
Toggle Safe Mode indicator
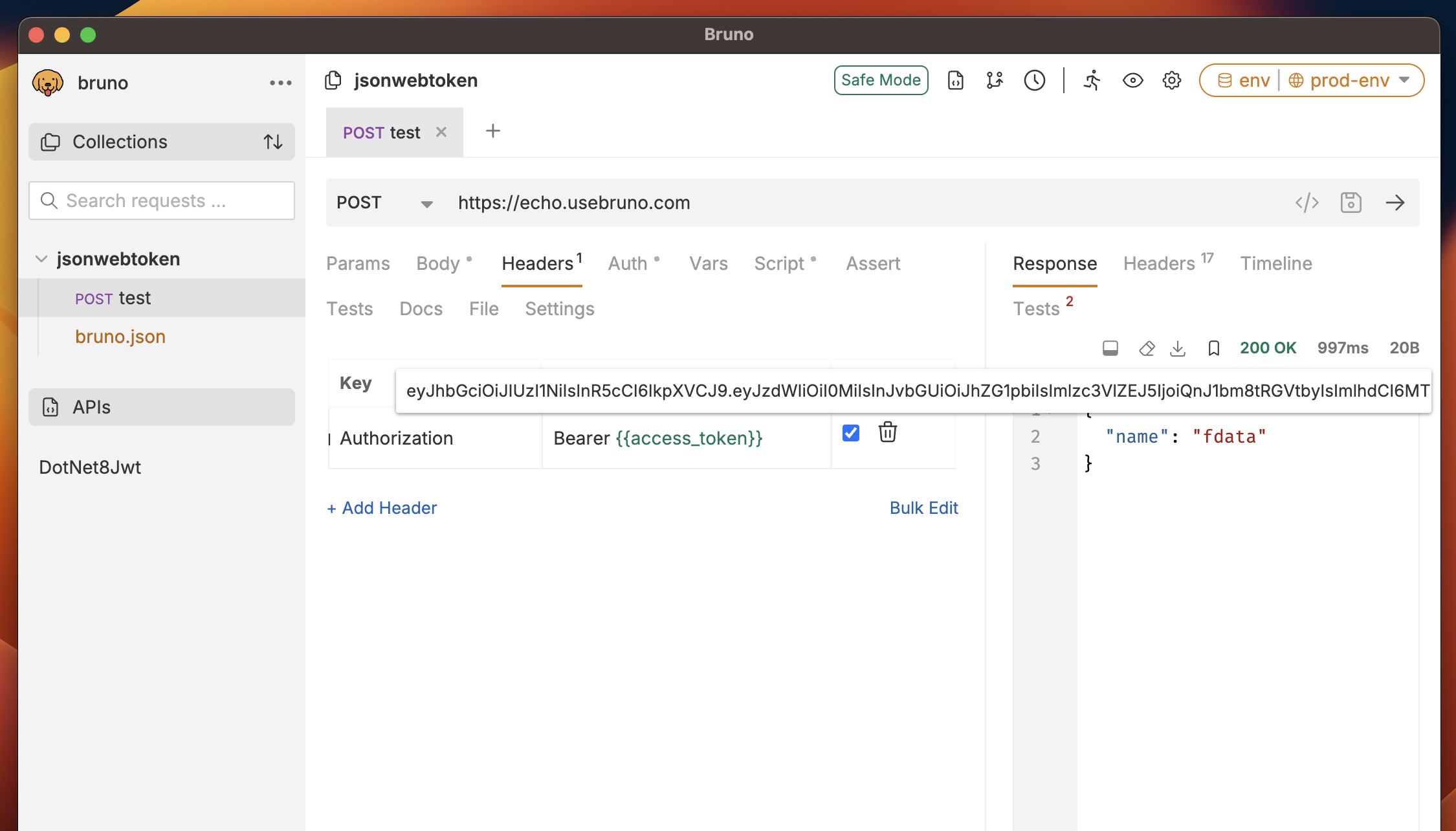tap(881, 80)
